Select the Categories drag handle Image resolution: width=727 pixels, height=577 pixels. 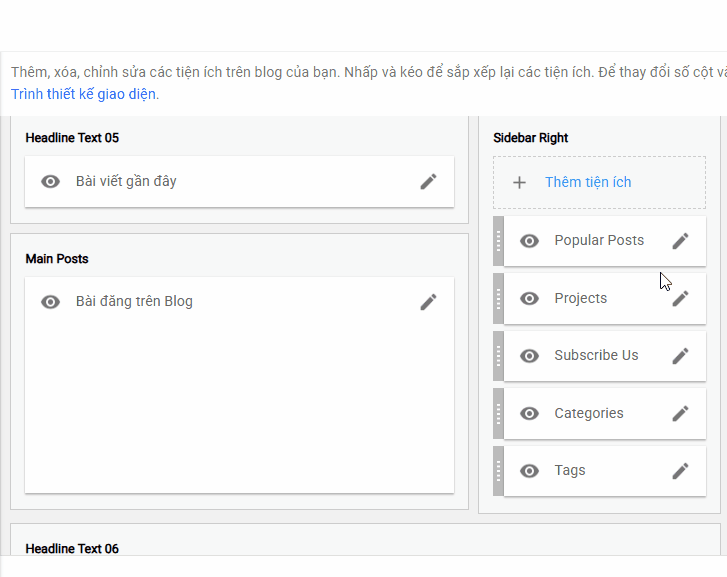pos(498,413)
